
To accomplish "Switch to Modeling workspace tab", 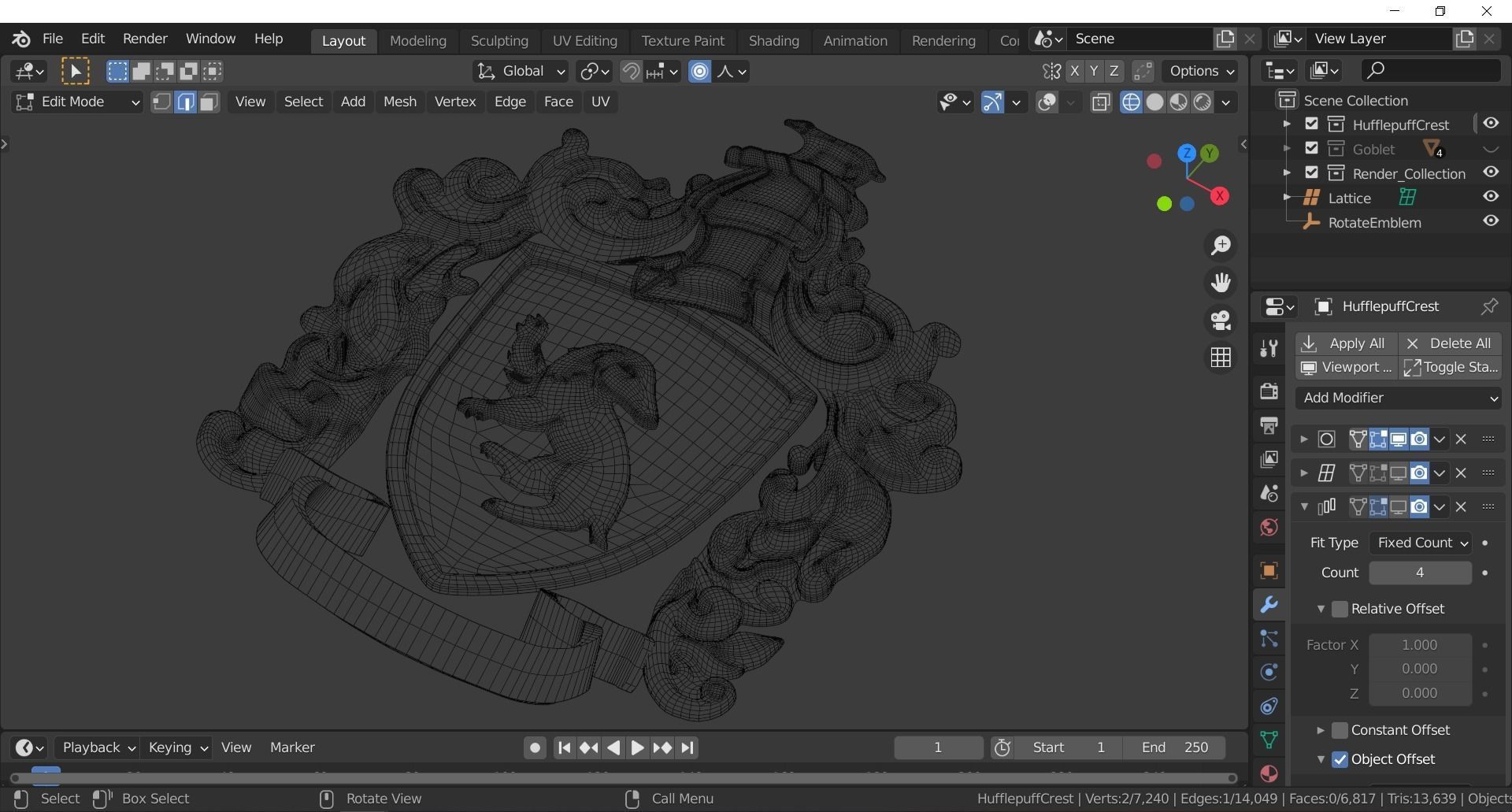I will click(x=417, y=41).
